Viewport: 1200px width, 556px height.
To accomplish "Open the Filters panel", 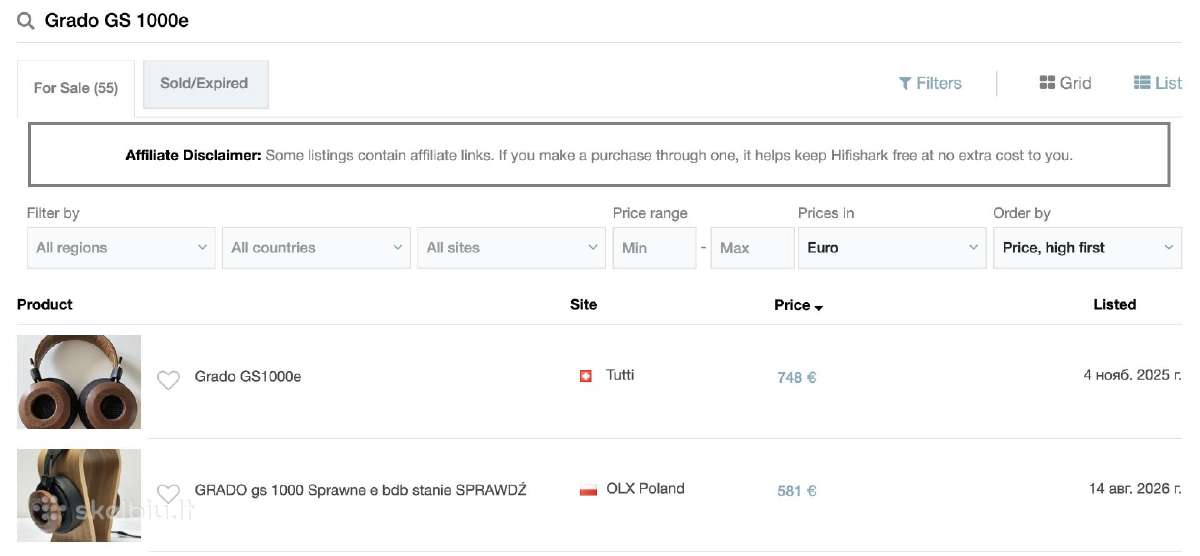I will pos(930,83).
